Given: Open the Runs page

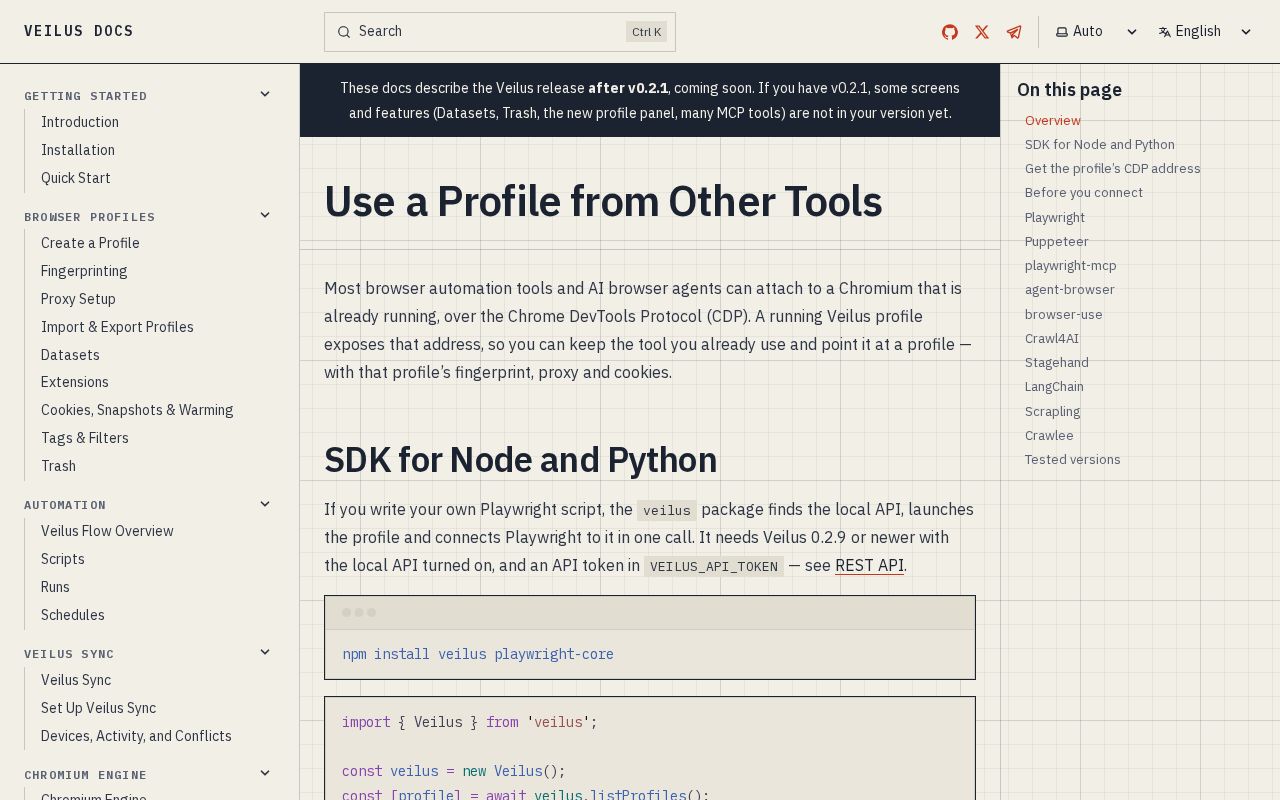Looking at the screenshot, I should [x=55, y=587].
